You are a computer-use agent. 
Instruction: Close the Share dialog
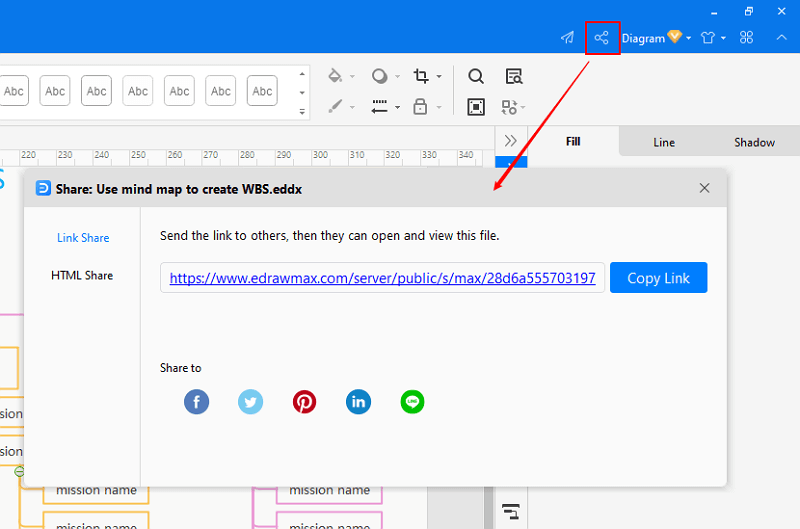(705, 188)
